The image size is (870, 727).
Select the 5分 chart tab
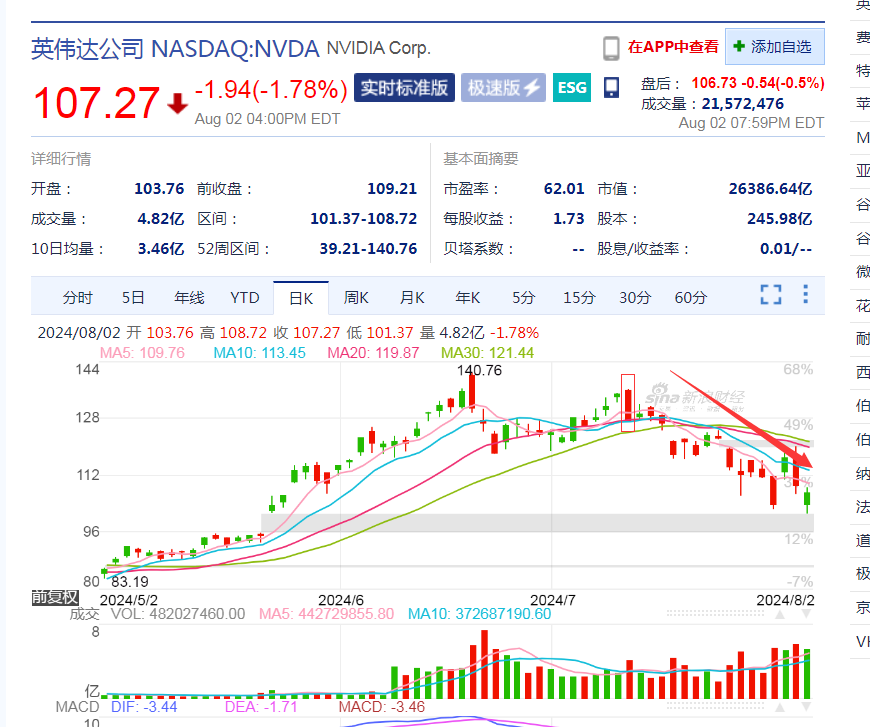[x=523, y=298]
